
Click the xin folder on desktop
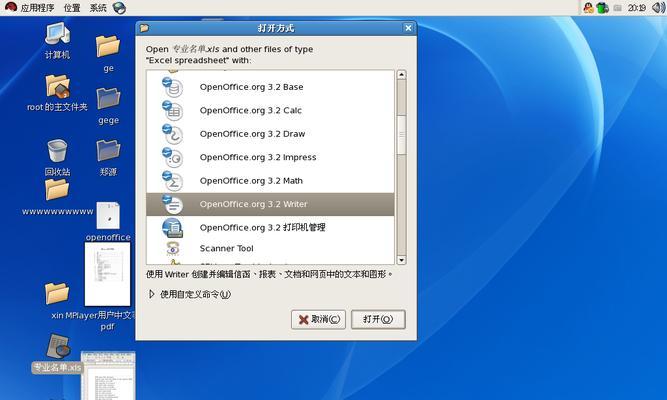click(x=57, y=294)
